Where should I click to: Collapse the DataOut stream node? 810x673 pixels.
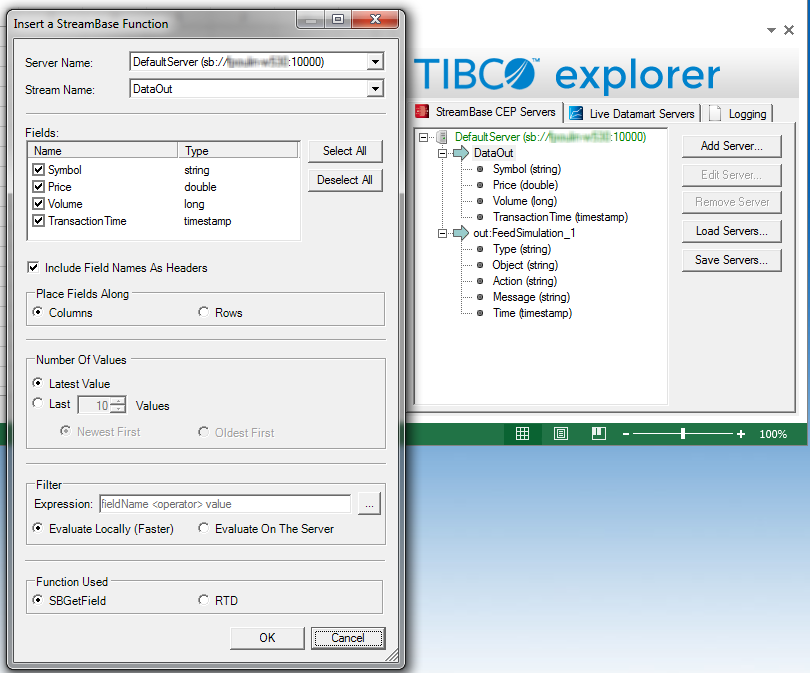tap(442, 153)
